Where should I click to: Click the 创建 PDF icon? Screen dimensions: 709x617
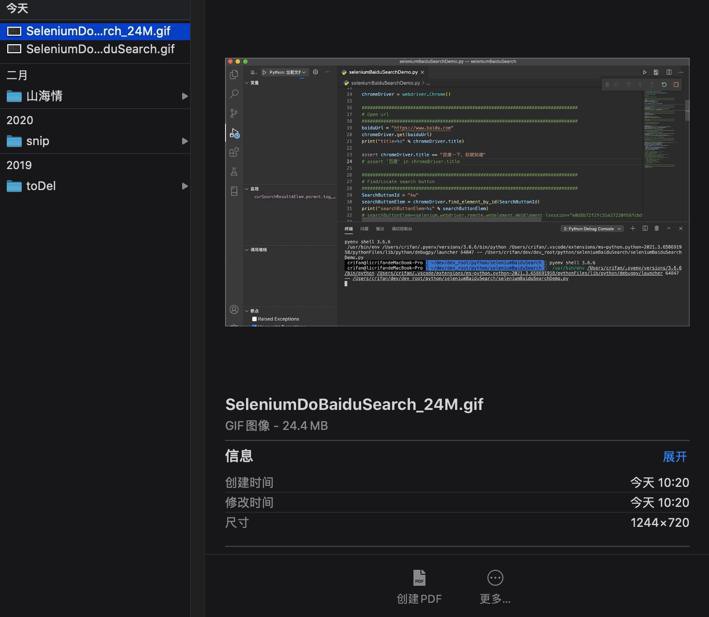[x=419, y=578]
